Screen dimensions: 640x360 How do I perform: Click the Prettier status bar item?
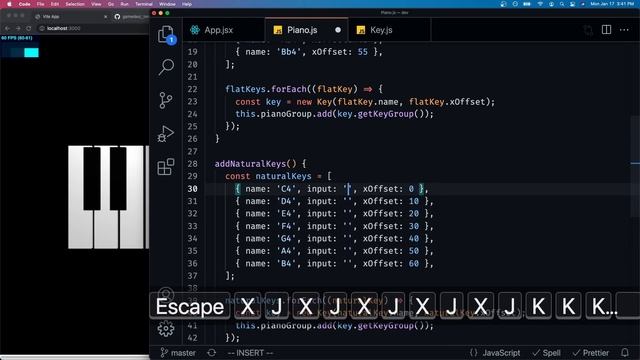click(x=590, y=353)
